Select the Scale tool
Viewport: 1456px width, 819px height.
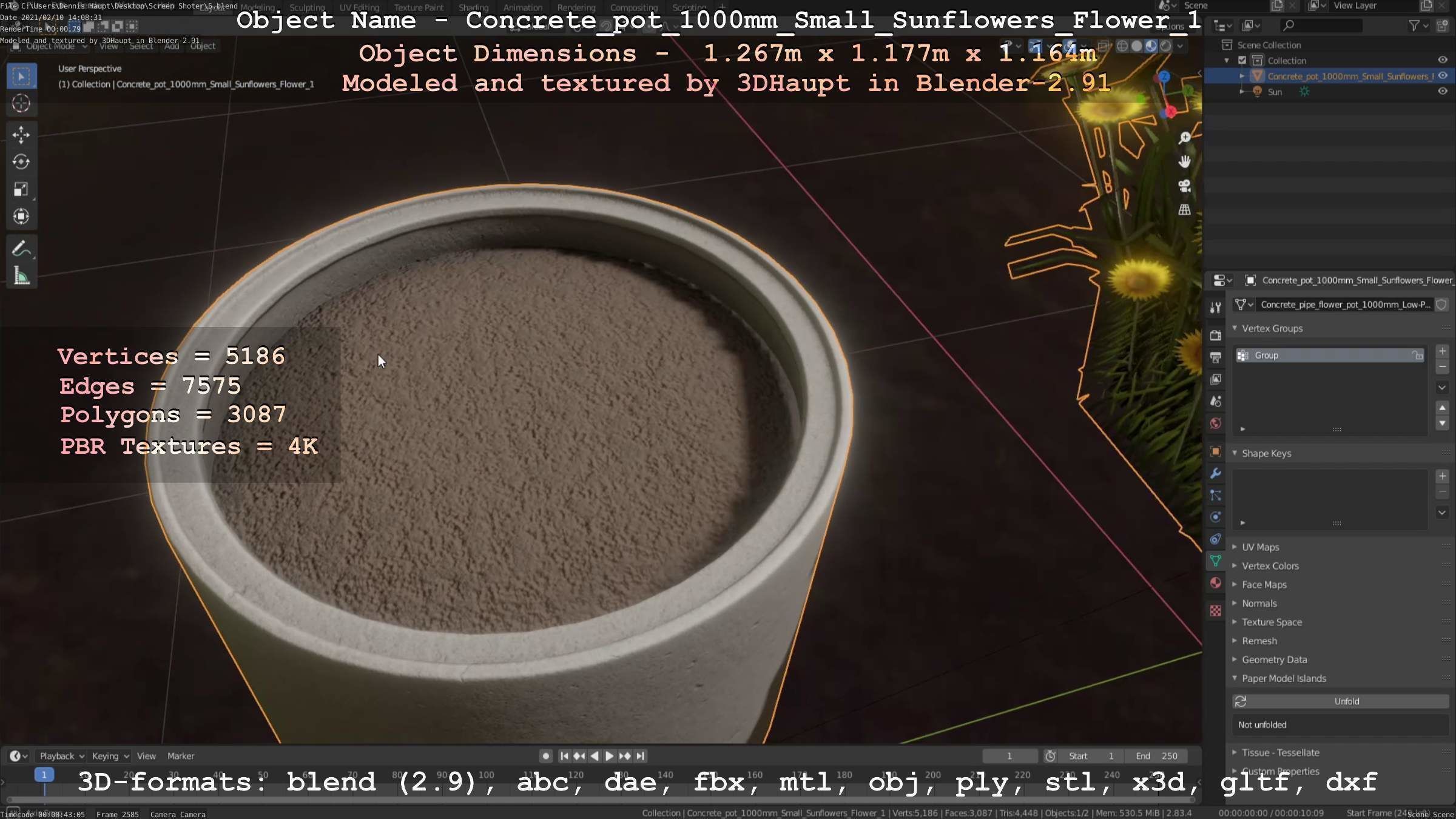[x=21, y=189]
